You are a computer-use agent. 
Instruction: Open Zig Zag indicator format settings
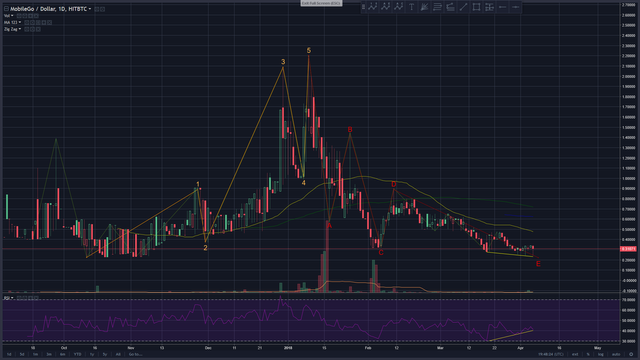[x=32, y=29]
